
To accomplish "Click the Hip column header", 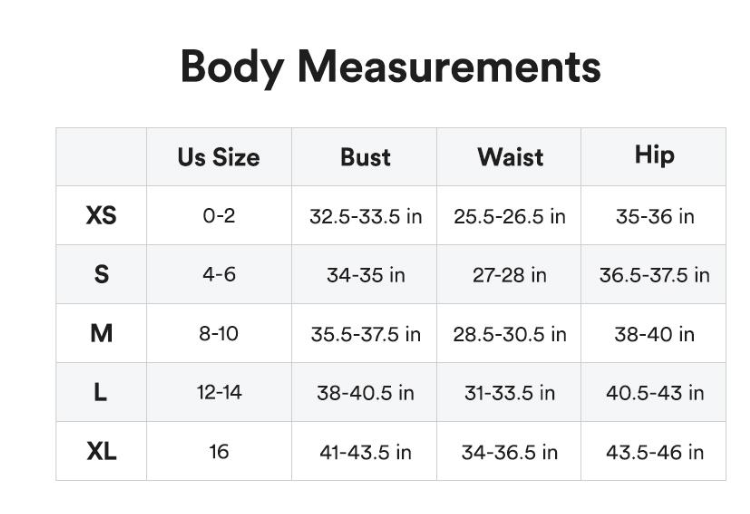I will pyautogui.click(x=654, y=155).
